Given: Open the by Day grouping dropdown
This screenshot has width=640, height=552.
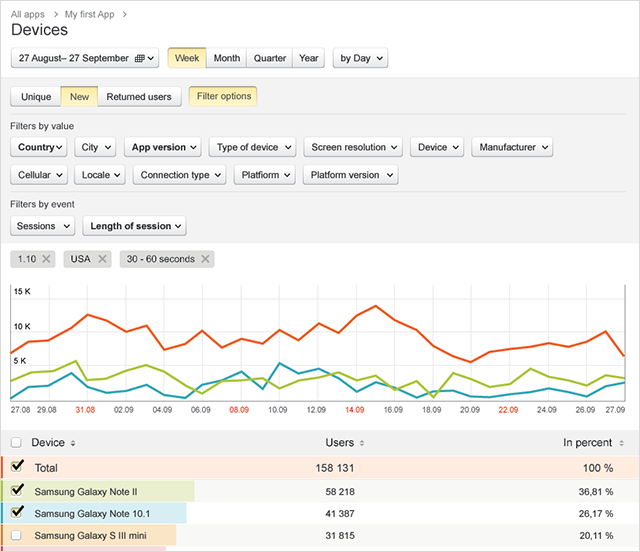Looking at the screenshot, I should [x=359, y=58].
